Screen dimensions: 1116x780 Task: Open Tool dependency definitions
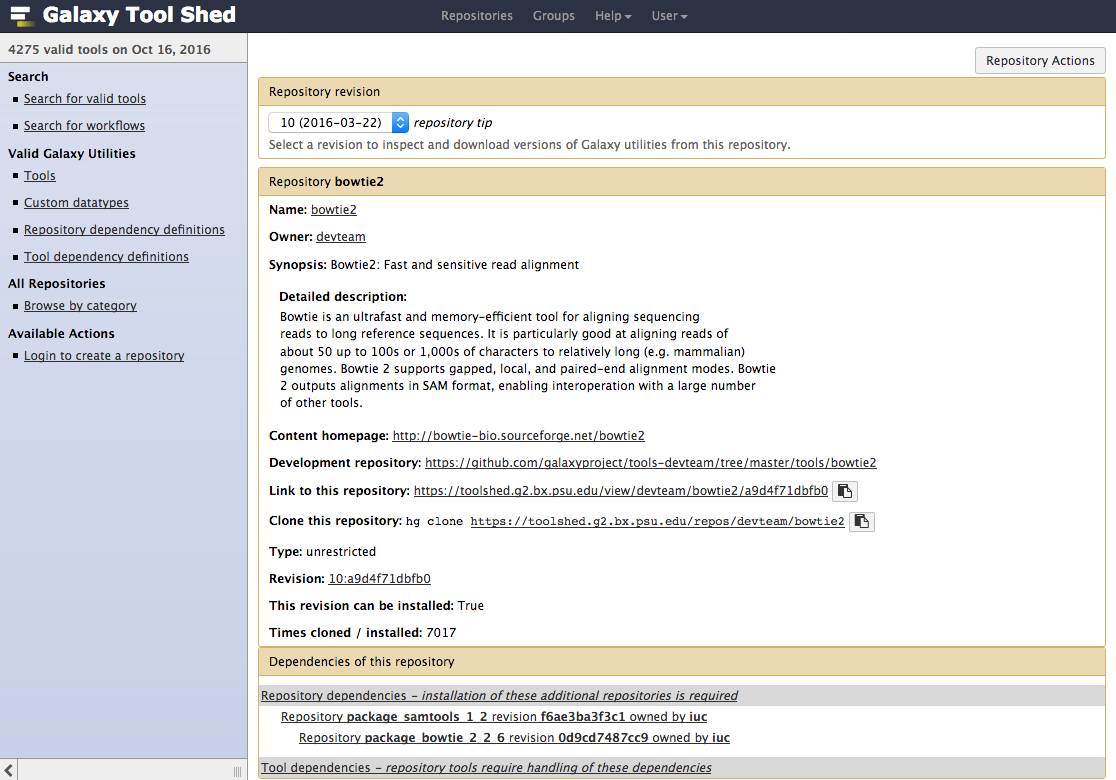point(106,257)
